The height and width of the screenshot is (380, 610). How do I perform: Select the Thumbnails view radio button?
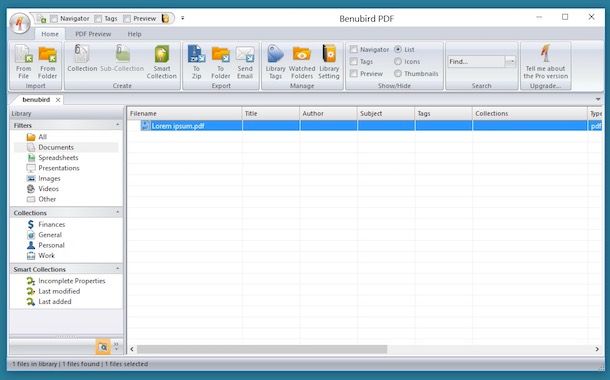pyautogui.click(x=398, y=74)
